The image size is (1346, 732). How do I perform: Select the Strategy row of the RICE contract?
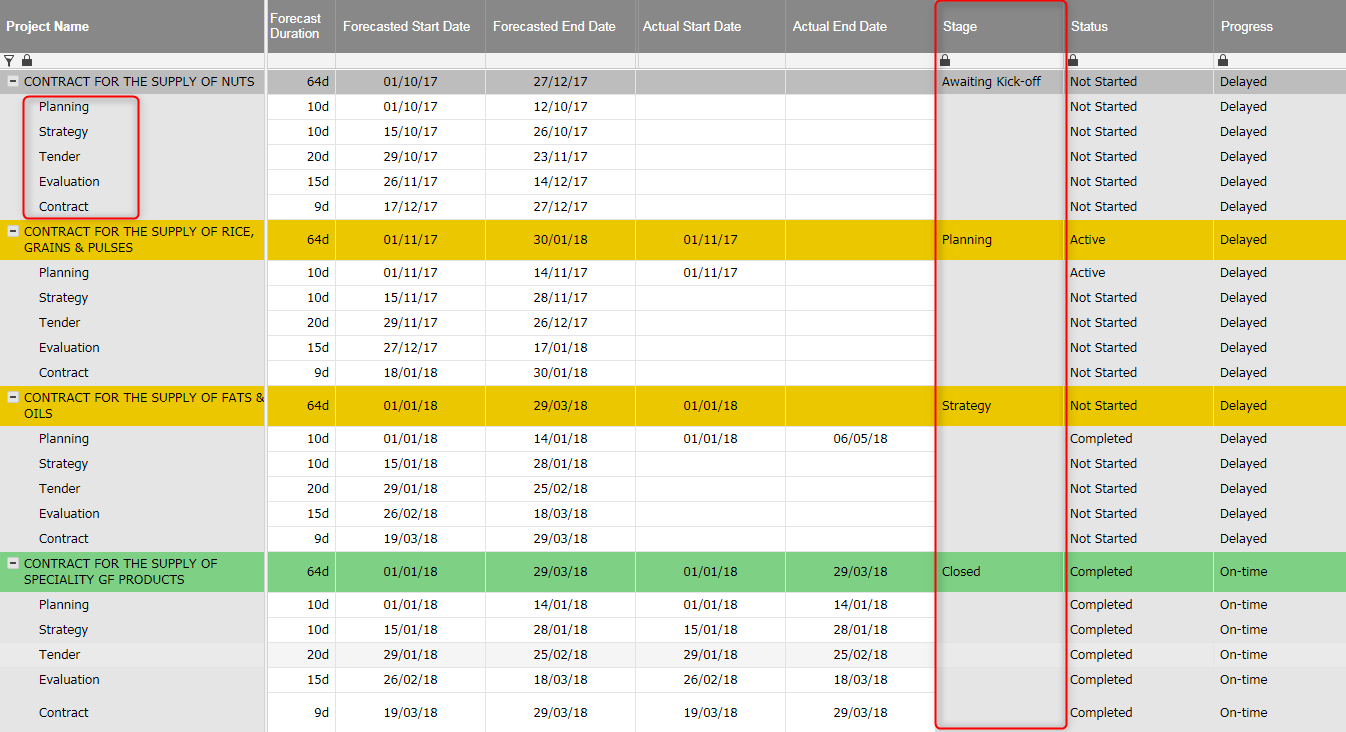tap(63, 297)
